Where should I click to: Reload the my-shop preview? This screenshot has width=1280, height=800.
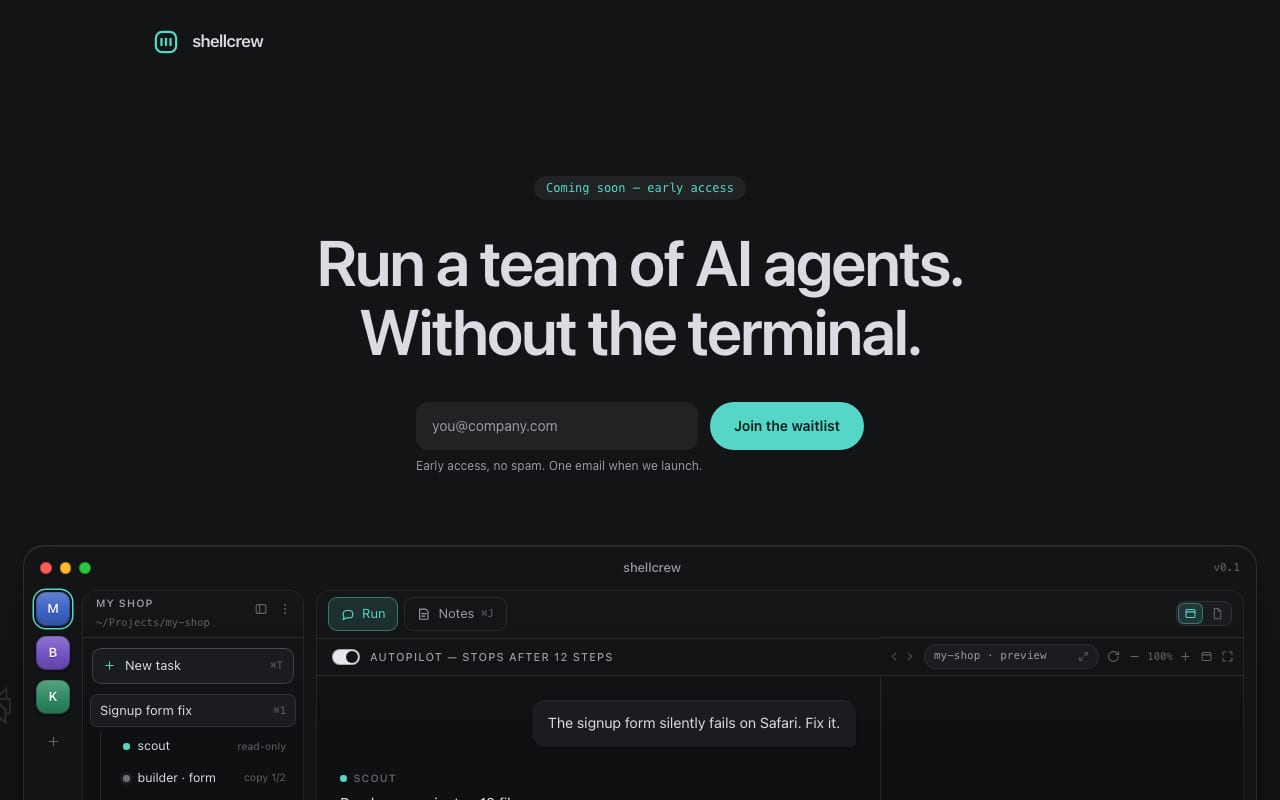click(x=1113, y=656)
